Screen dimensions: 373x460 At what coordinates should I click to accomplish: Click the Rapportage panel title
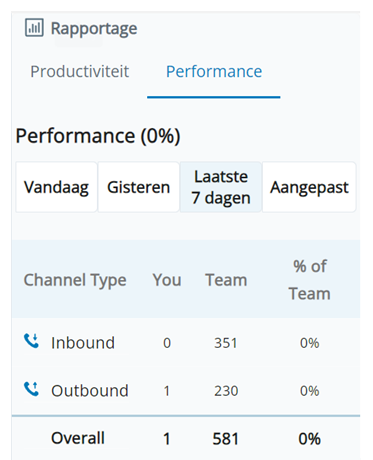[x=94, y=28]
